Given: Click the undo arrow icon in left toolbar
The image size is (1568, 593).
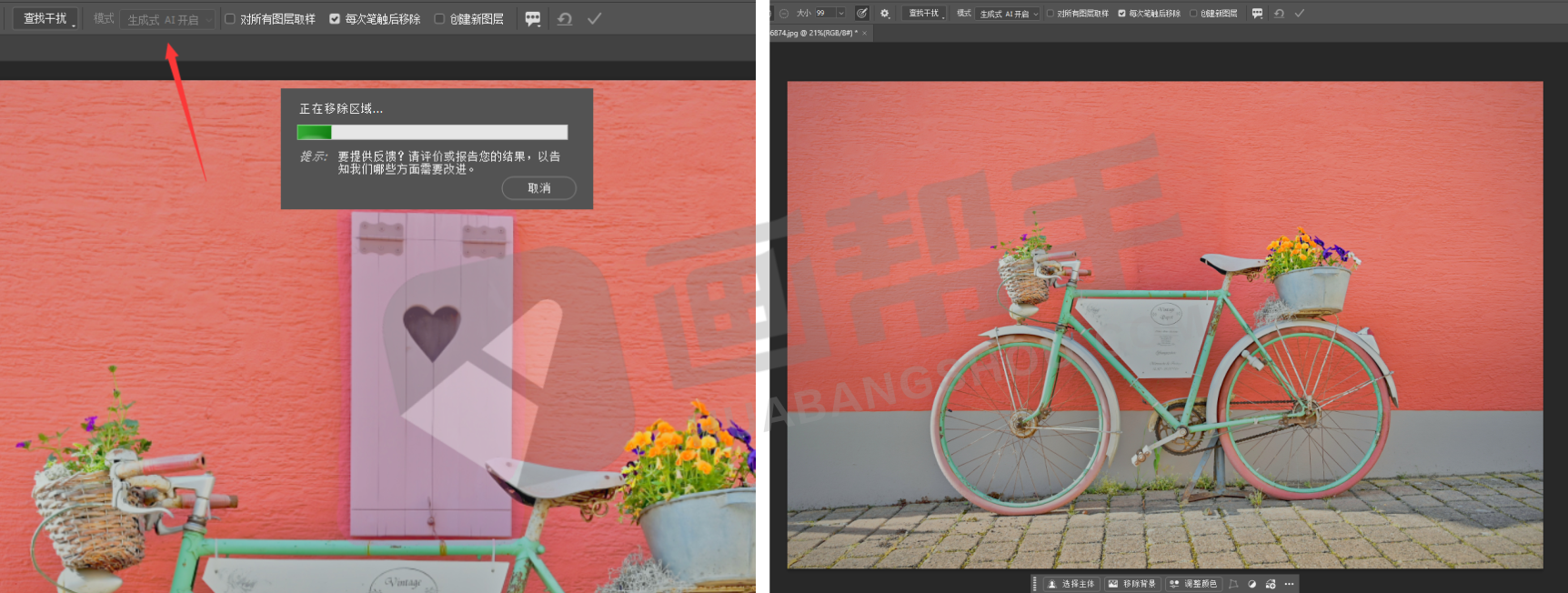Looking at the screenshot, I should click(565, 19).
